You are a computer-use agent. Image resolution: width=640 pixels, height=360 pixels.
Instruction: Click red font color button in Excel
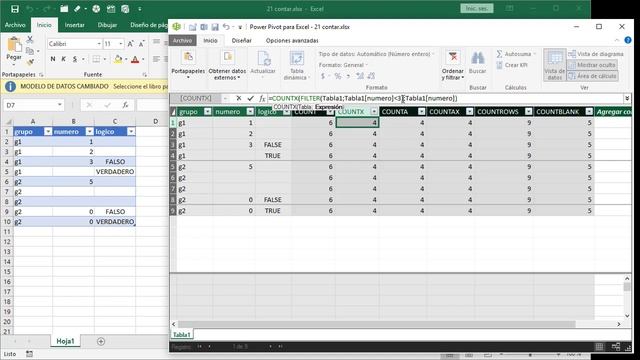pos(135,59)
